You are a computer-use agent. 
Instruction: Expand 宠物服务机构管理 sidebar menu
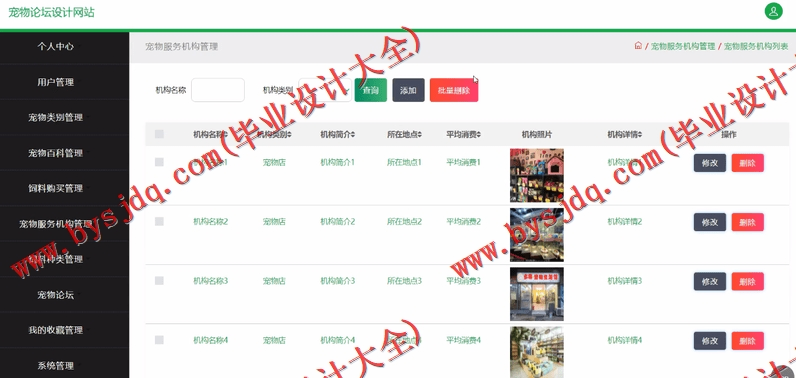[x=55, y=224]
